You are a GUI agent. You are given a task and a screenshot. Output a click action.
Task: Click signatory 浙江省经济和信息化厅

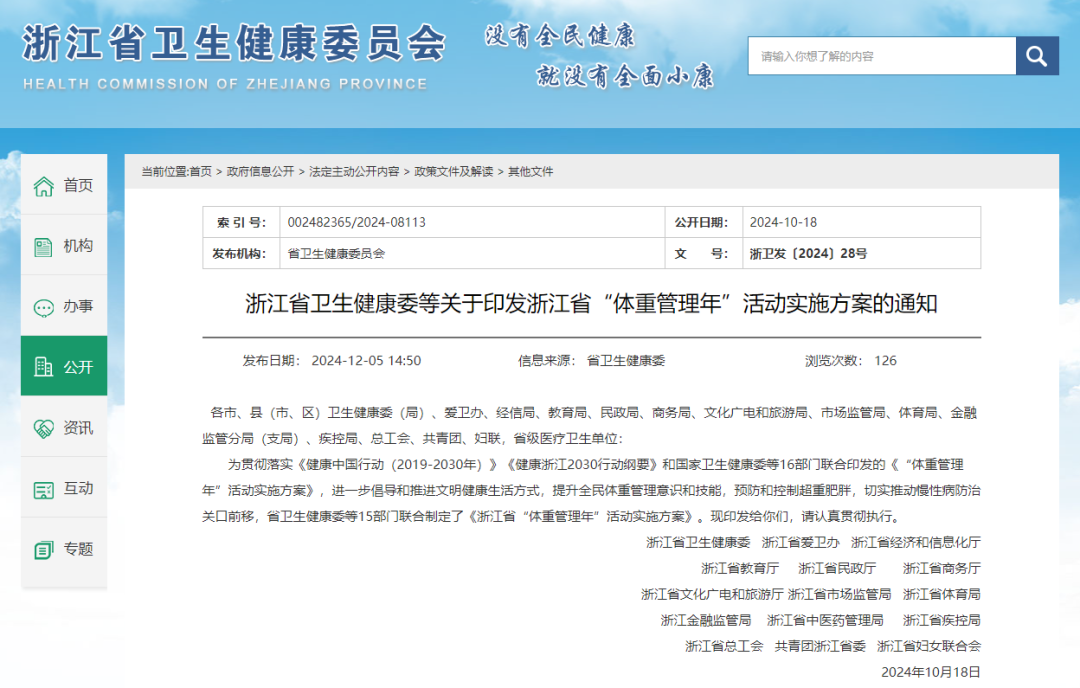(915, 543)
